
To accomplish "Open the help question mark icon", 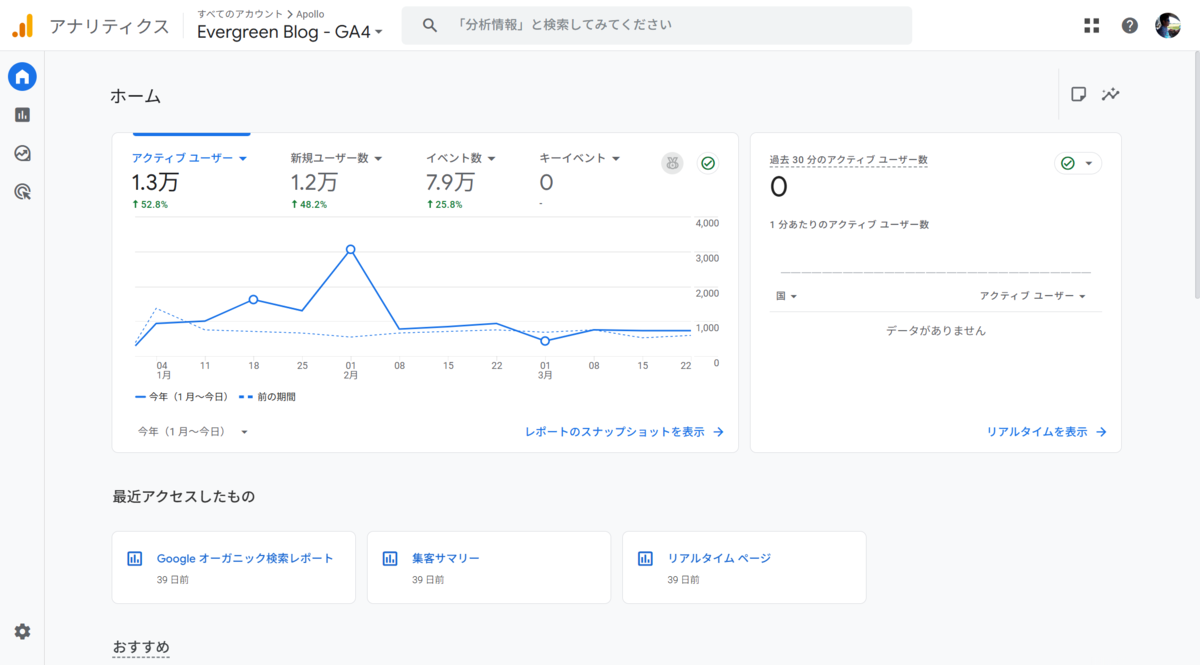I will [1130, 26].
